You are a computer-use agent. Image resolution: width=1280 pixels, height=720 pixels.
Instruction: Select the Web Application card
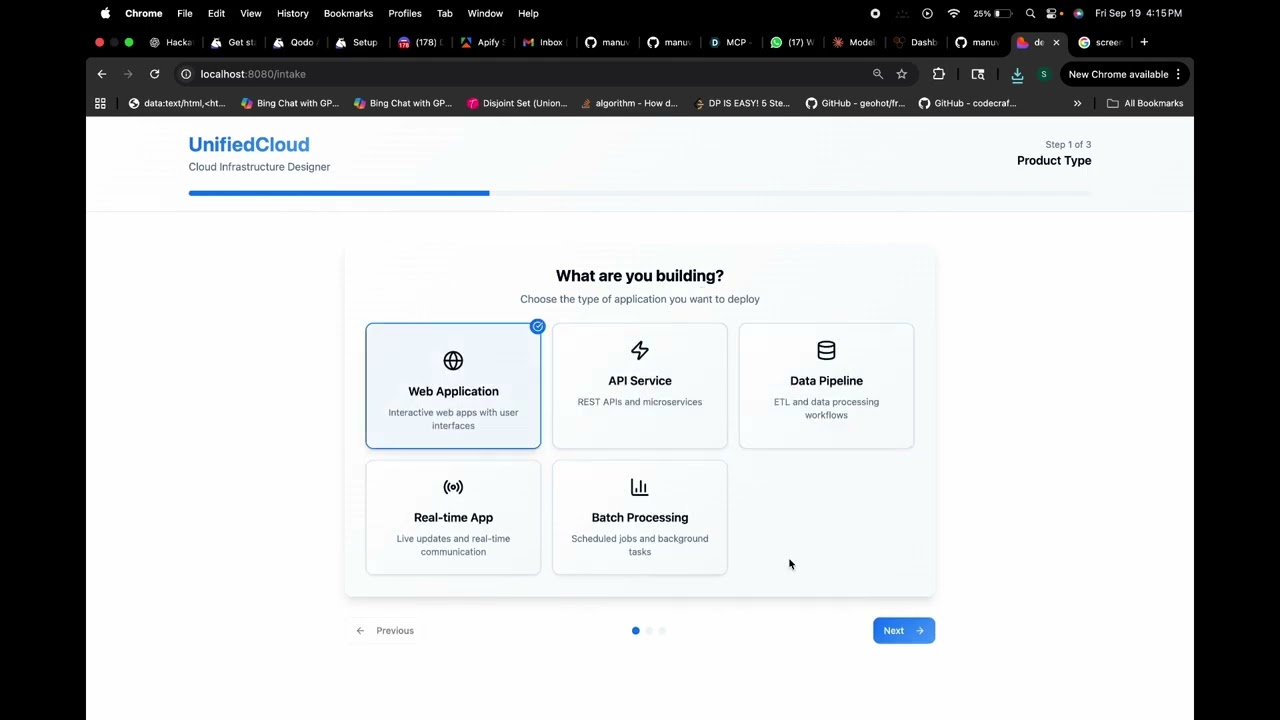click(x=453, y=386)
